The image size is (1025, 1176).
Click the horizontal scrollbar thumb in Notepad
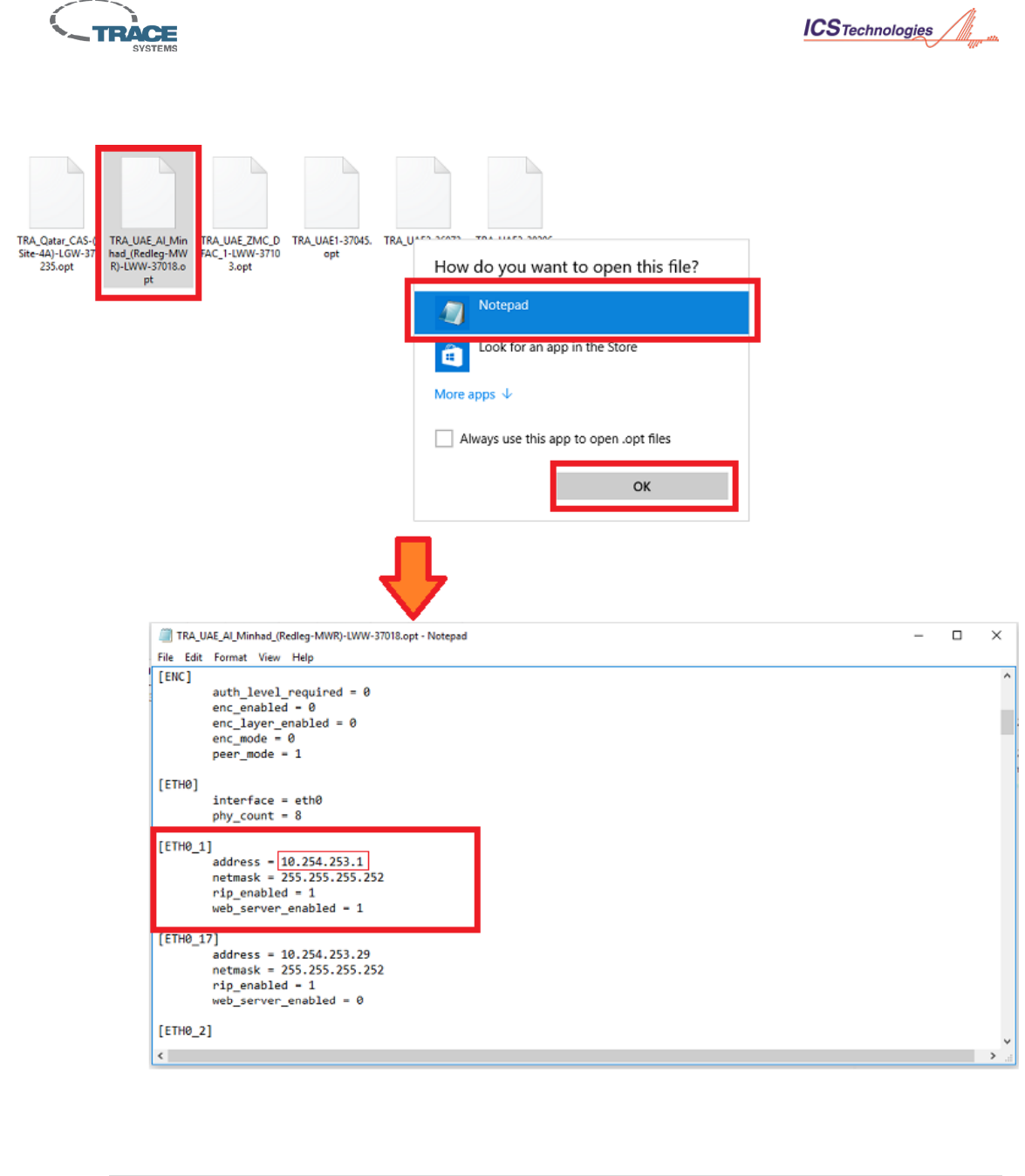[571, 1056]
